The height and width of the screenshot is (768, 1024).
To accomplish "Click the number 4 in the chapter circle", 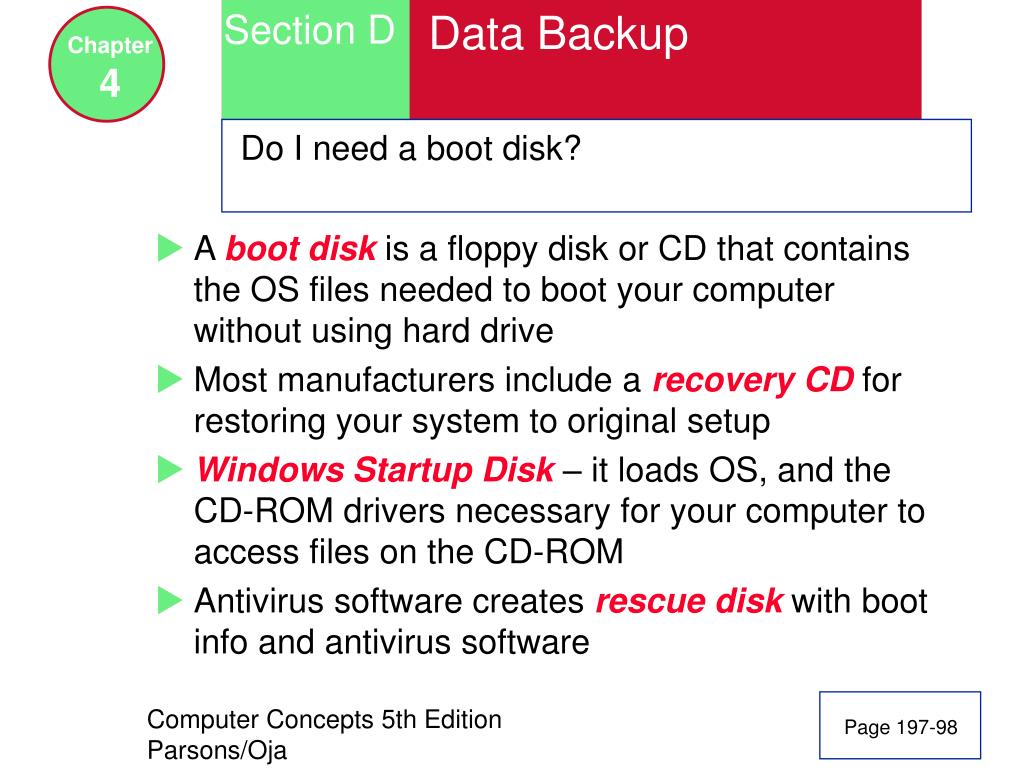I will pyautogui.click(x=110, y=84).
